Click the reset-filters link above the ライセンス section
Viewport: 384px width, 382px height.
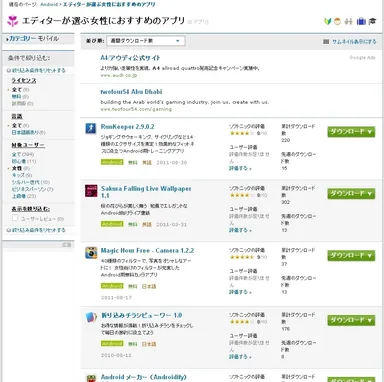(x=39, y=70)
